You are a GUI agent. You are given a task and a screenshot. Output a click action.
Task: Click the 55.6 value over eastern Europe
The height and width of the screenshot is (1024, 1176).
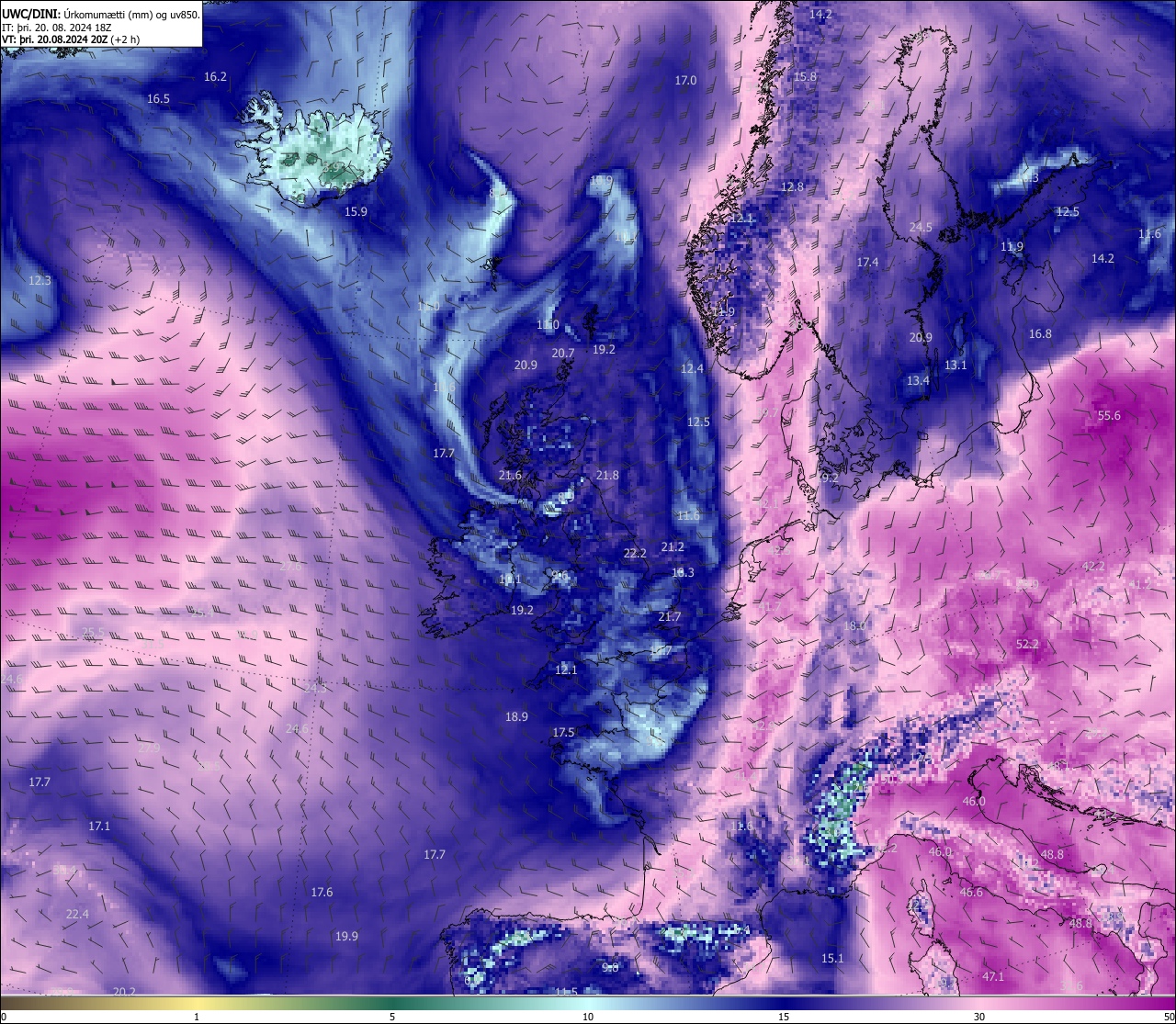tap(1109, 416)
